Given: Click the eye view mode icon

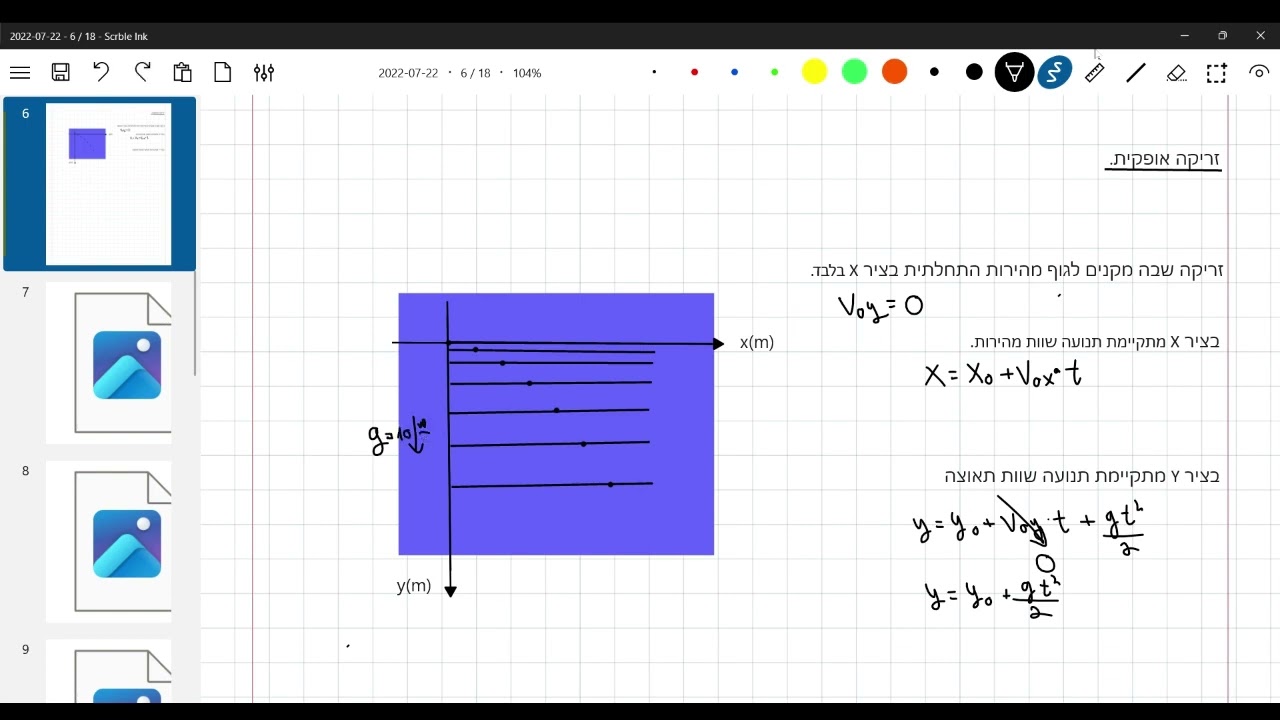Looking at the screenshot, I should pos(1259,72).
